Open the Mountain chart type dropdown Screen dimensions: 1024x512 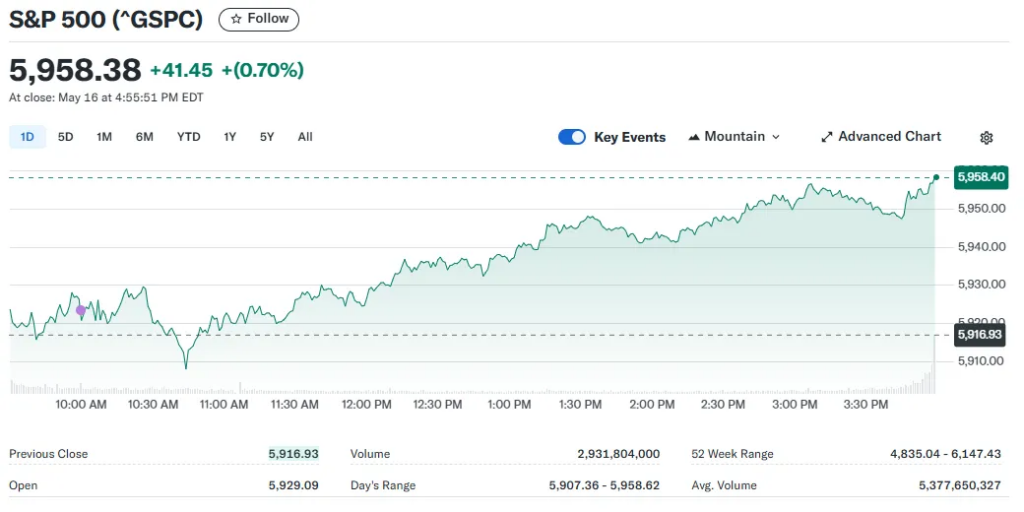click(x=734, y=137)
